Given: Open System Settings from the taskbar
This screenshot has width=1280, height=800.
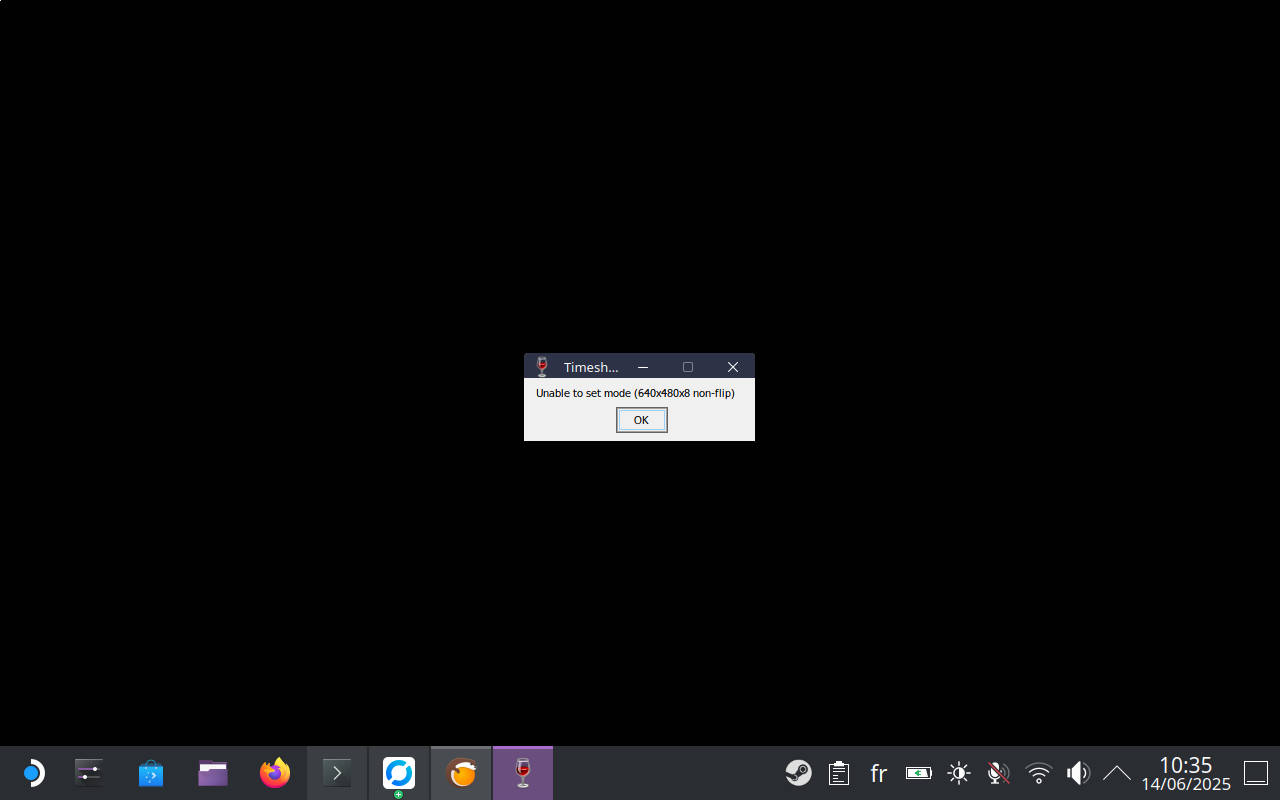Looking at the screenshot, I should (89, 773).
